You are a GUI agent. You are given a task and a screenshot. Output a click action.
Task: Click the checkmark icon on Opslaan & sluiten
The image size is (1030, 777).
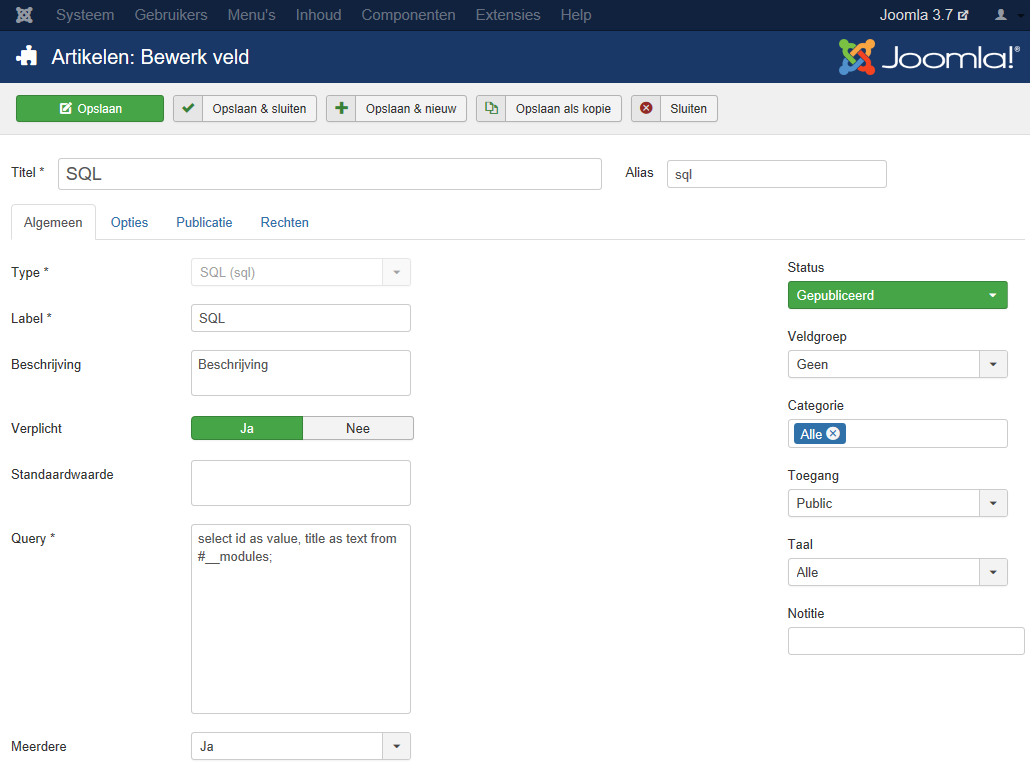[x=188, y=109]
